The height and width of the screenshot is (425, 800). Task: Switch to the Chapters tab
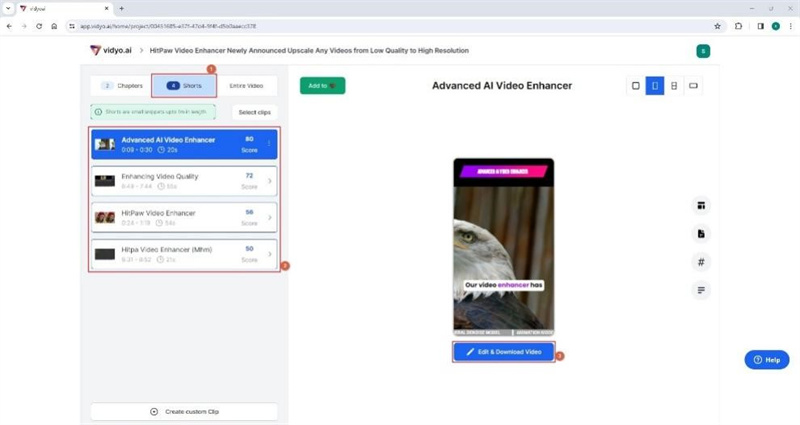coord(121,86)
